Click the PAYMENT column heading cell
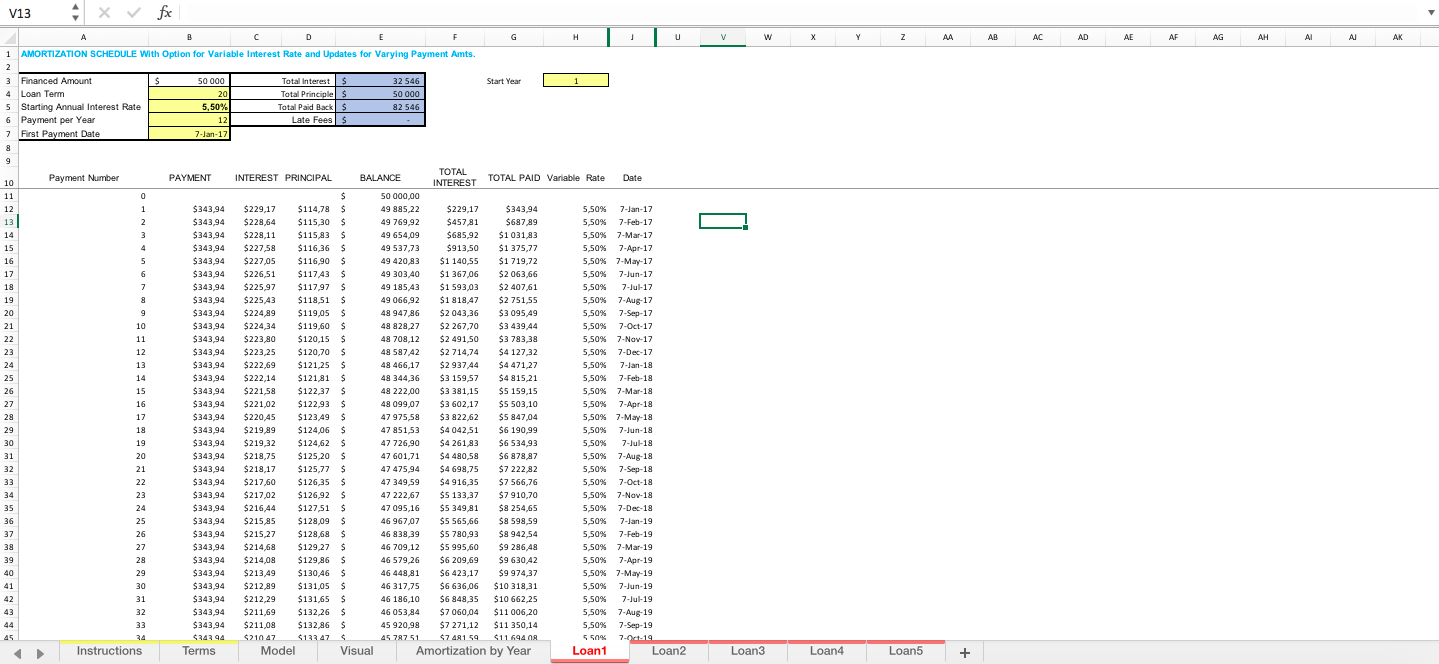This screenshot has width=1439, height=664. tap(190, 178)
